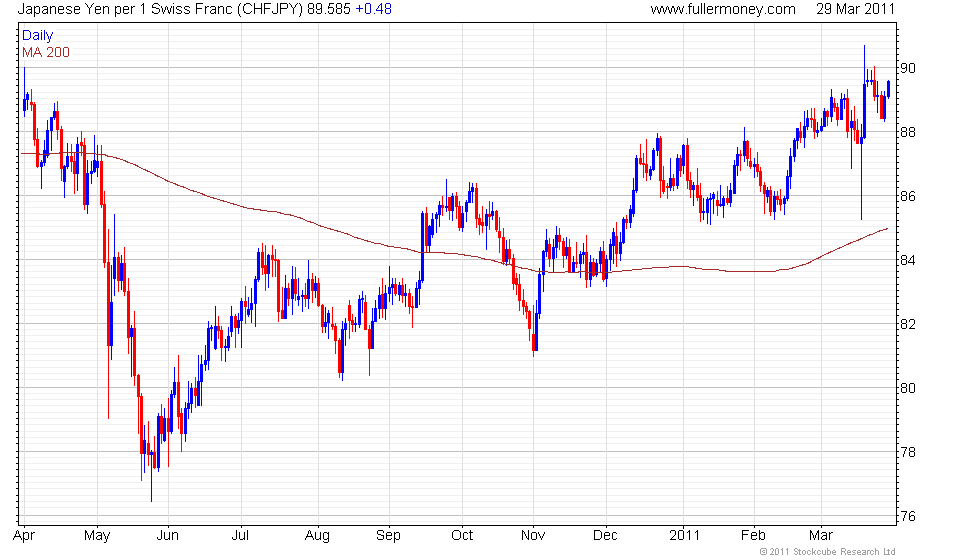Click the Stockcube Research Ltd copyright text
980x560 pixels.
[827, 552]
